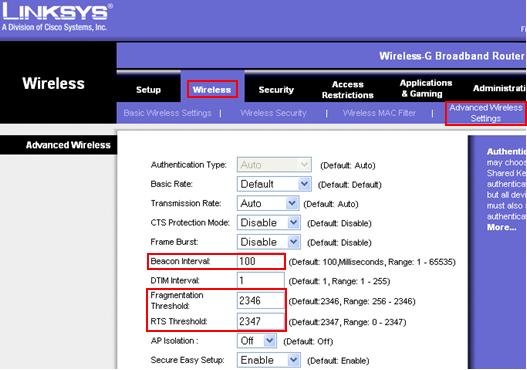Click the 'Advanced Wireless' section heading
Screen dimensions: 527x370
(68, 145)
